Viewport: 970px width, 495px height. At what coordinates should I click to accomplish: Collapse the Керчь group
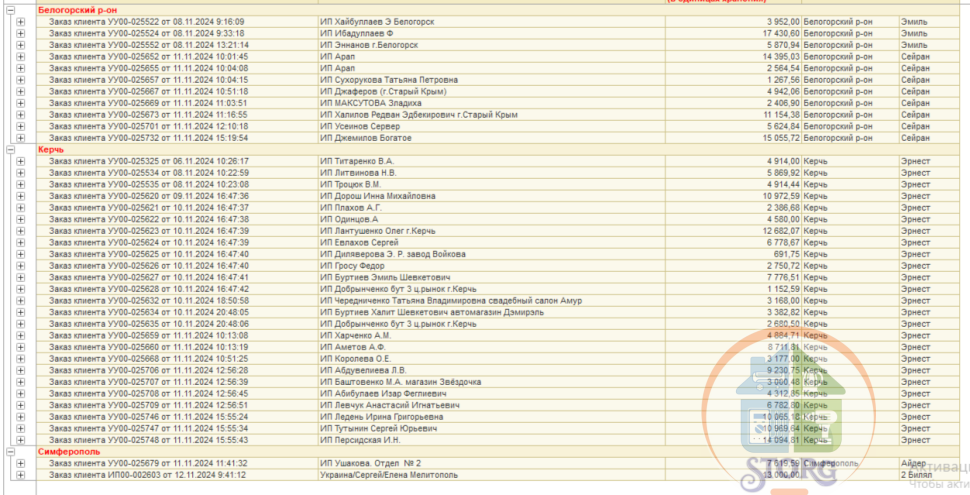tap(10, 149)
